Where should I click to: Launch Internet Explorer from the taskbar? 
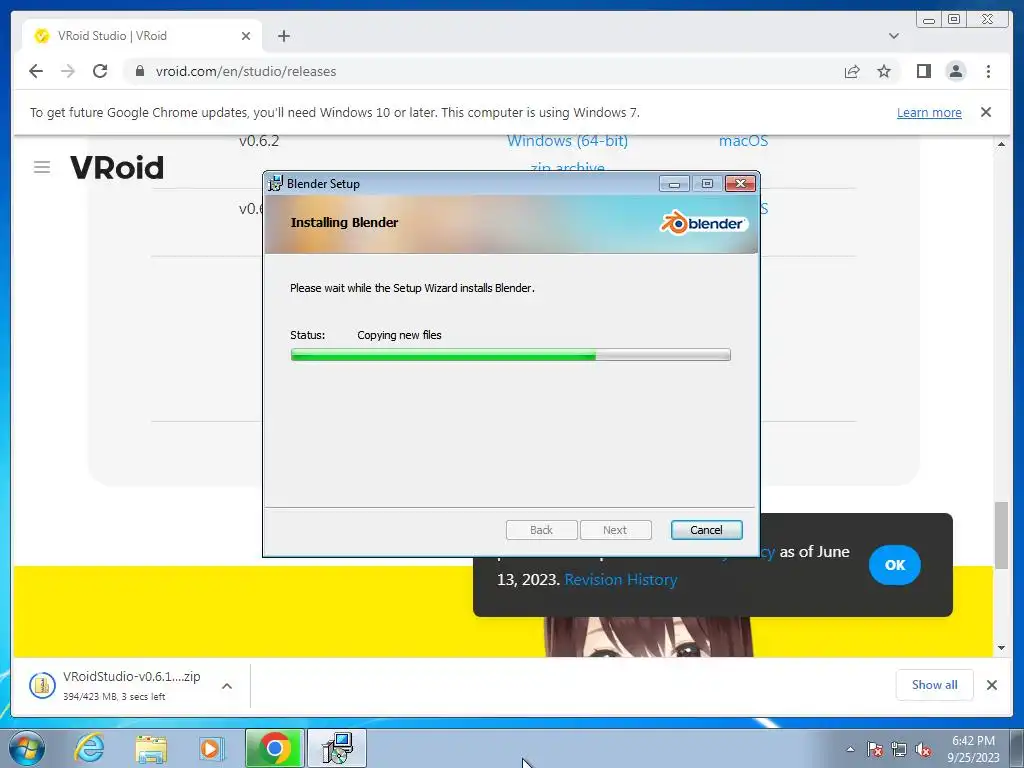click(89, 748)
